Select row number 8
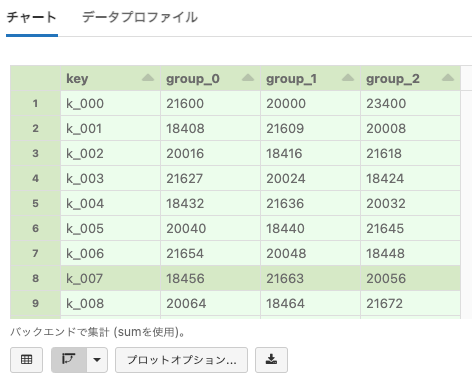This screenshot has height=386, width=472. [35, 278]
